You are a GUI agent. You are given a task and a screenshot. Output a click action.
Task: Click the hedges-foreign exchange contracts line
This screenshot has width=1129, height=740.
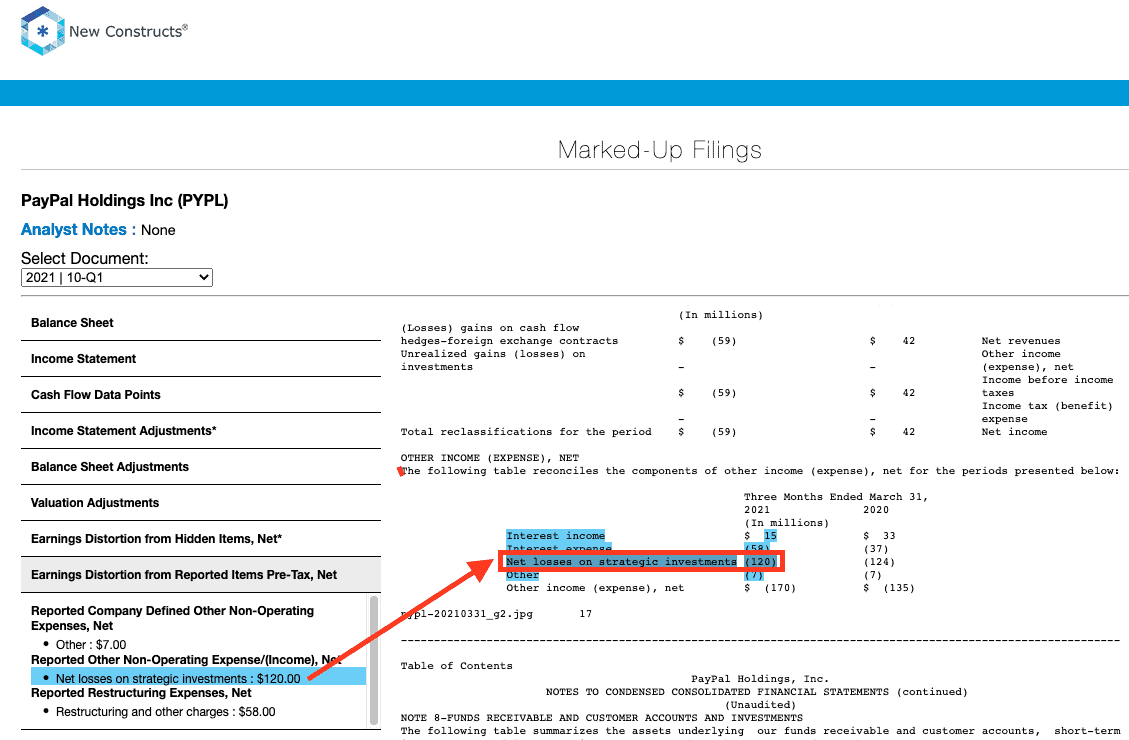pyautogui.click(x=509, y=341)
